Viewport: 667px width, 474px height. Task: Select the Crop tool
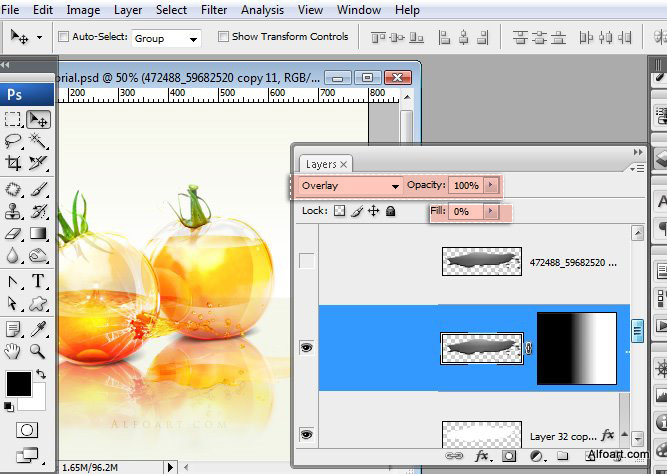tap(13, 163)
